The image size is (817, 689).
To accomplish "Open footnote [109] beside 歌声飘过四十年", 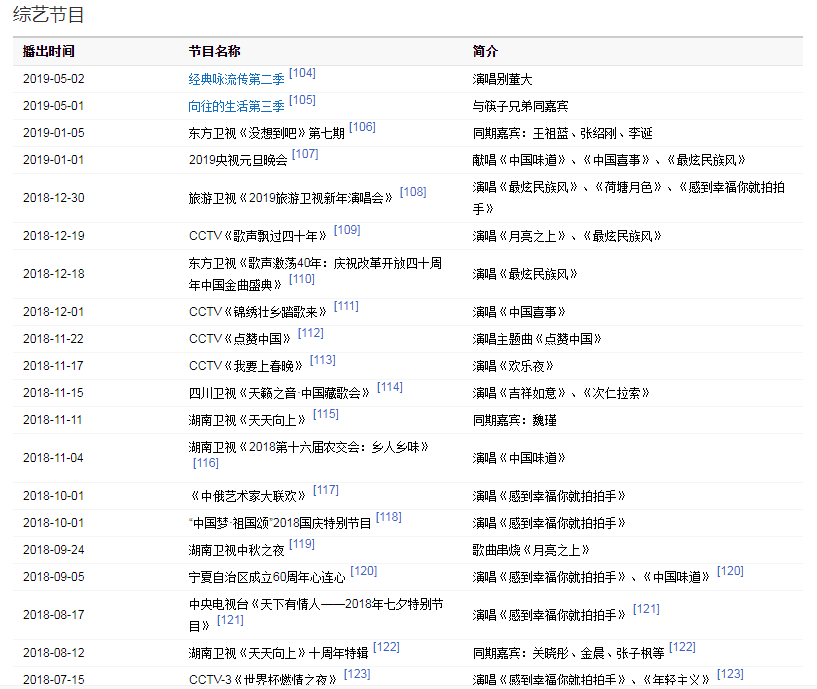I will pyautogui.click(x=346, y=231).
